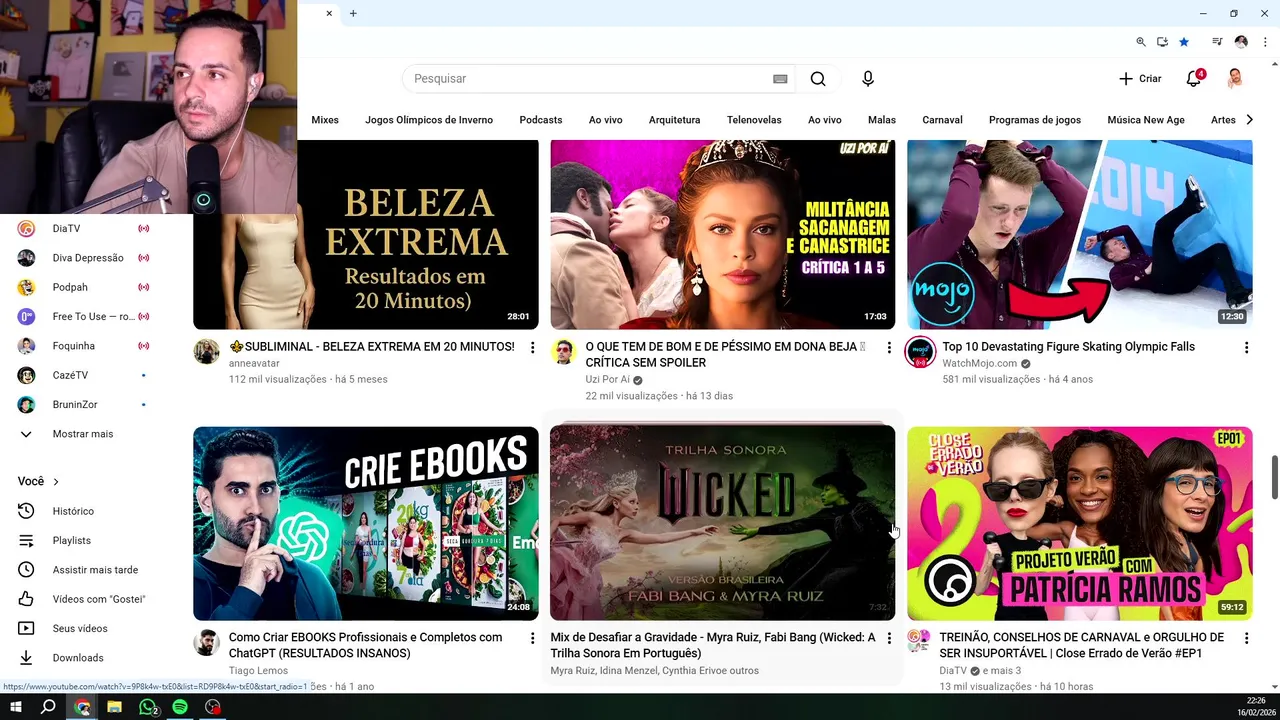Open options menu for Dona Beja video
This screenshot has width=1280, height=720.
tap(889, 348)
